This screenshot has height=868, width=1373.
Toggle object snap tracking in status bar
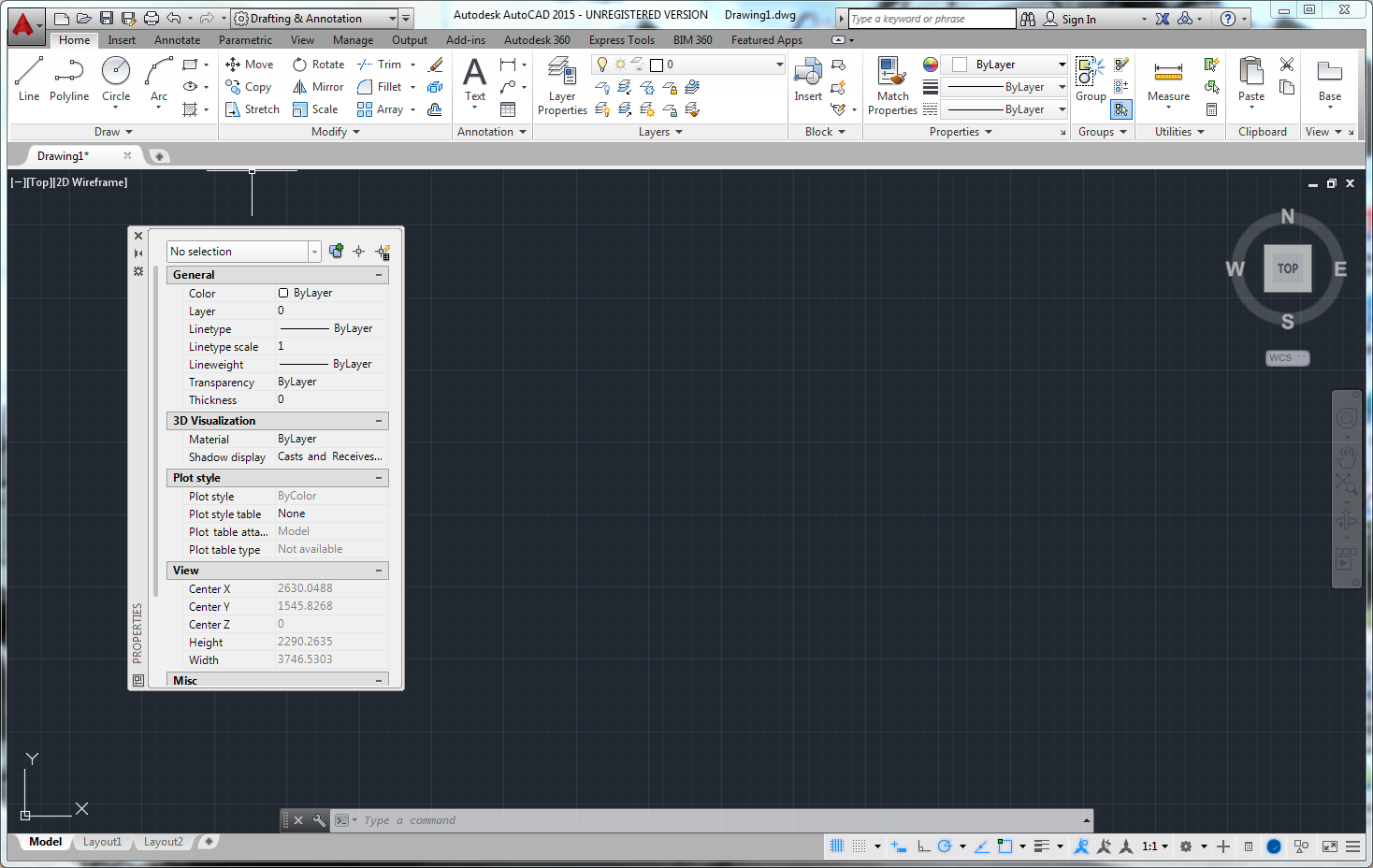pyautogui.click(x=981, y=846)
